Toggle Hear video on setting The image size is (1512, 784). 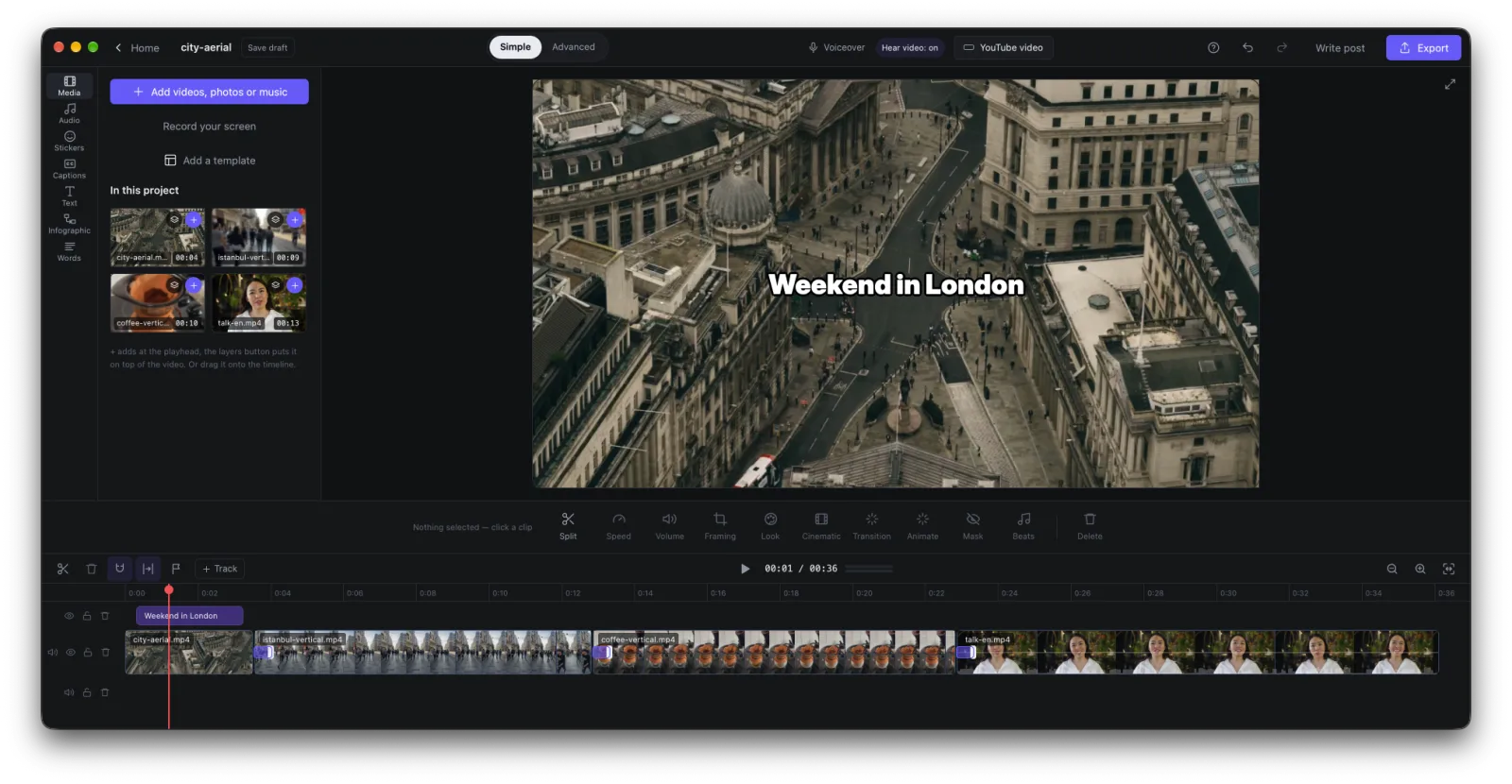(910, 47)
